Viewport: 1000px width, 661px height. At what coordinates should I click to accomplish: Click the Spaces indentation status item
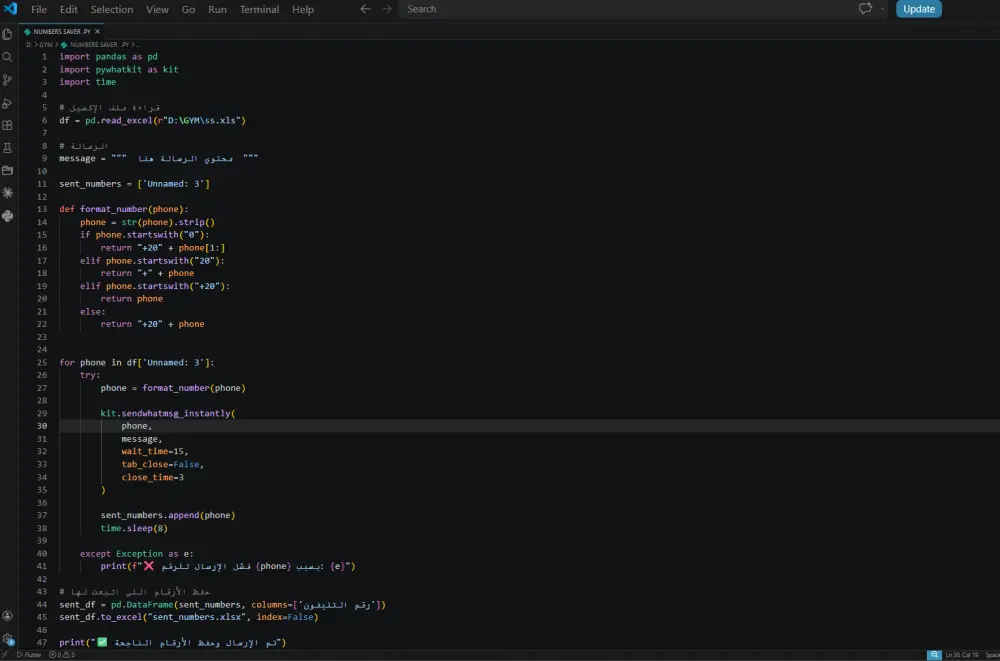pos(992,655)
